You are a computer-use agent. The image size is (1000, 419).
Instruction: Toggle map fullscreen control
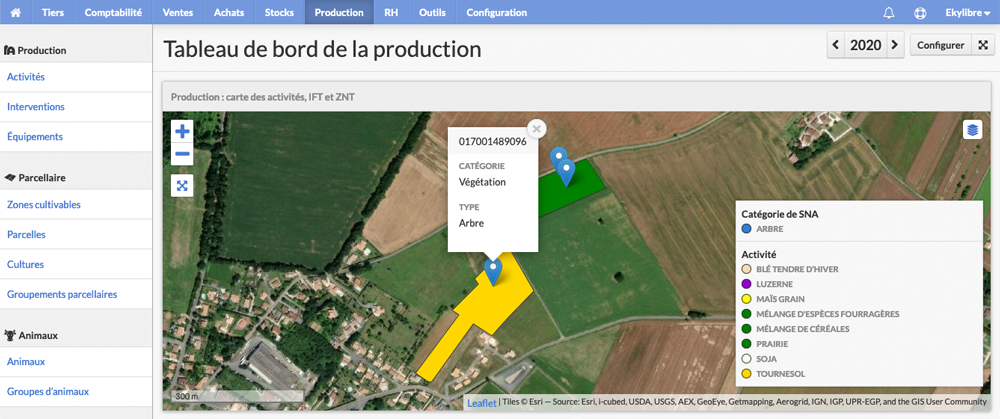[182, 186]
